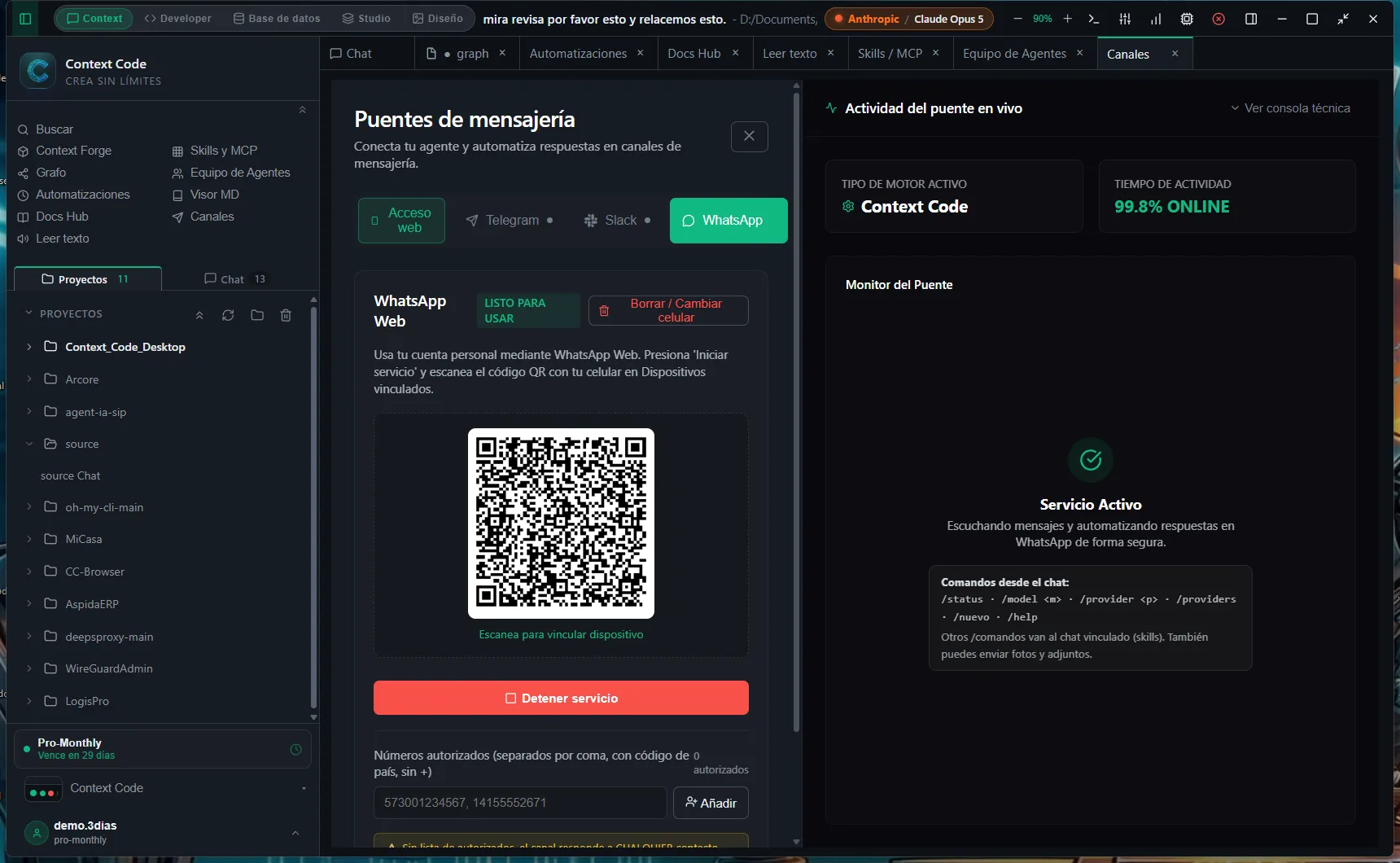The width and height of the screenshot is (1400, 863).
Task: Increase zoom with the plus icon
Action: pos(1068,19)
